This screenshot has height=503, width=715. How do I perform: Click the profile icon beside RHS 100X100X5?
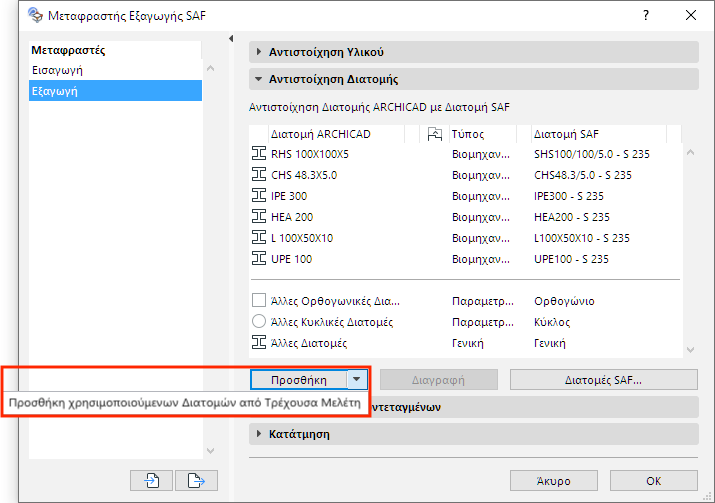[259, 154]
